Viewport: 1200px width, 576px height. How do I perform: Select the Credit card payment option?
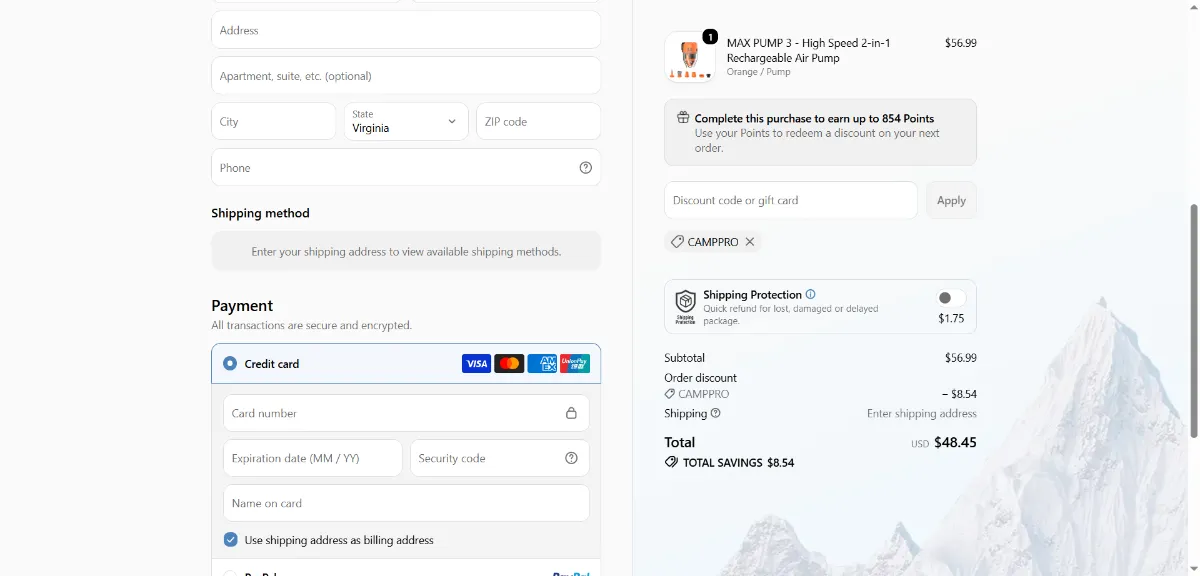pyautogui.click(x=230, y=364)
